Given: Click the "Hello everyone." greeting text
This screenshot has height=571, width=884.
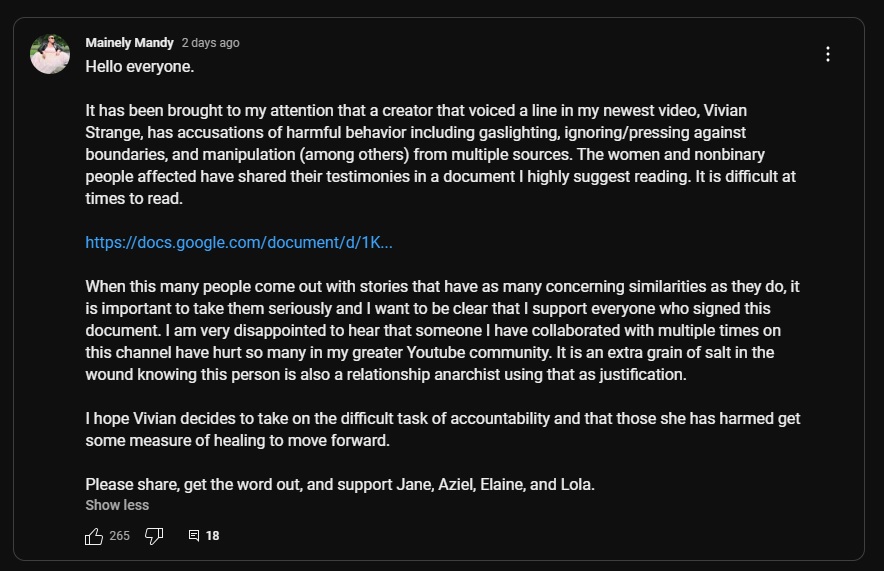Looking at the screenshot, I should pos(140,67).
